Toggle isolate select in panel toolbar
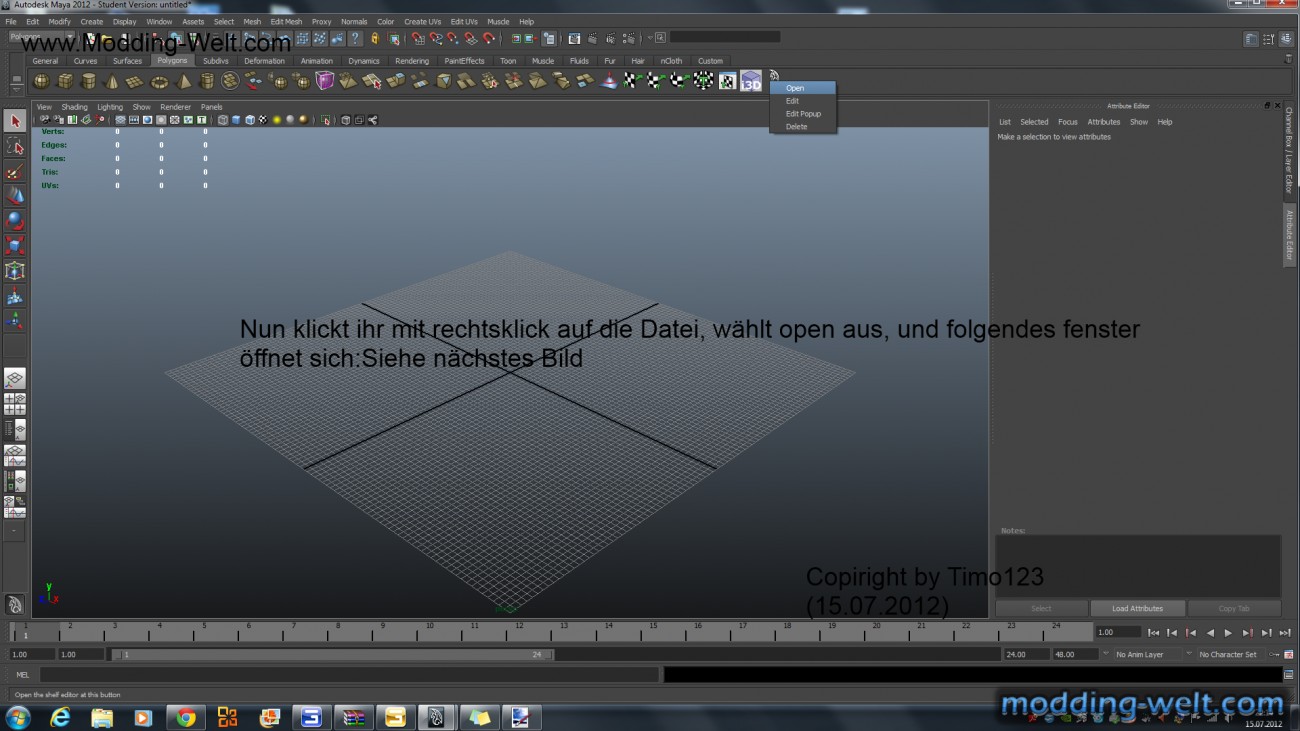 326,120
